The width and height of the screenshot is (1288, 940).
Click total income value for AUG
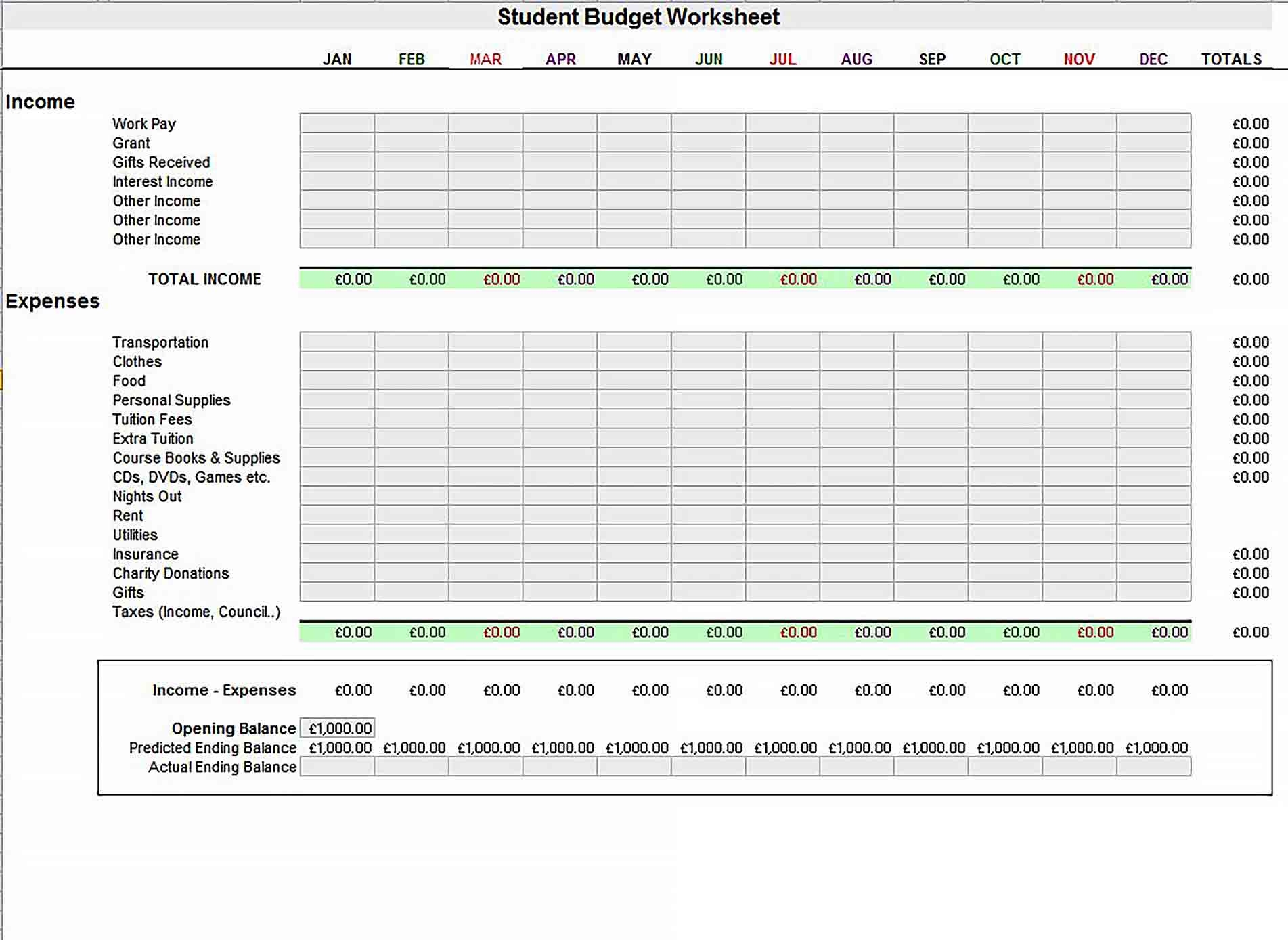click(872, 279)
